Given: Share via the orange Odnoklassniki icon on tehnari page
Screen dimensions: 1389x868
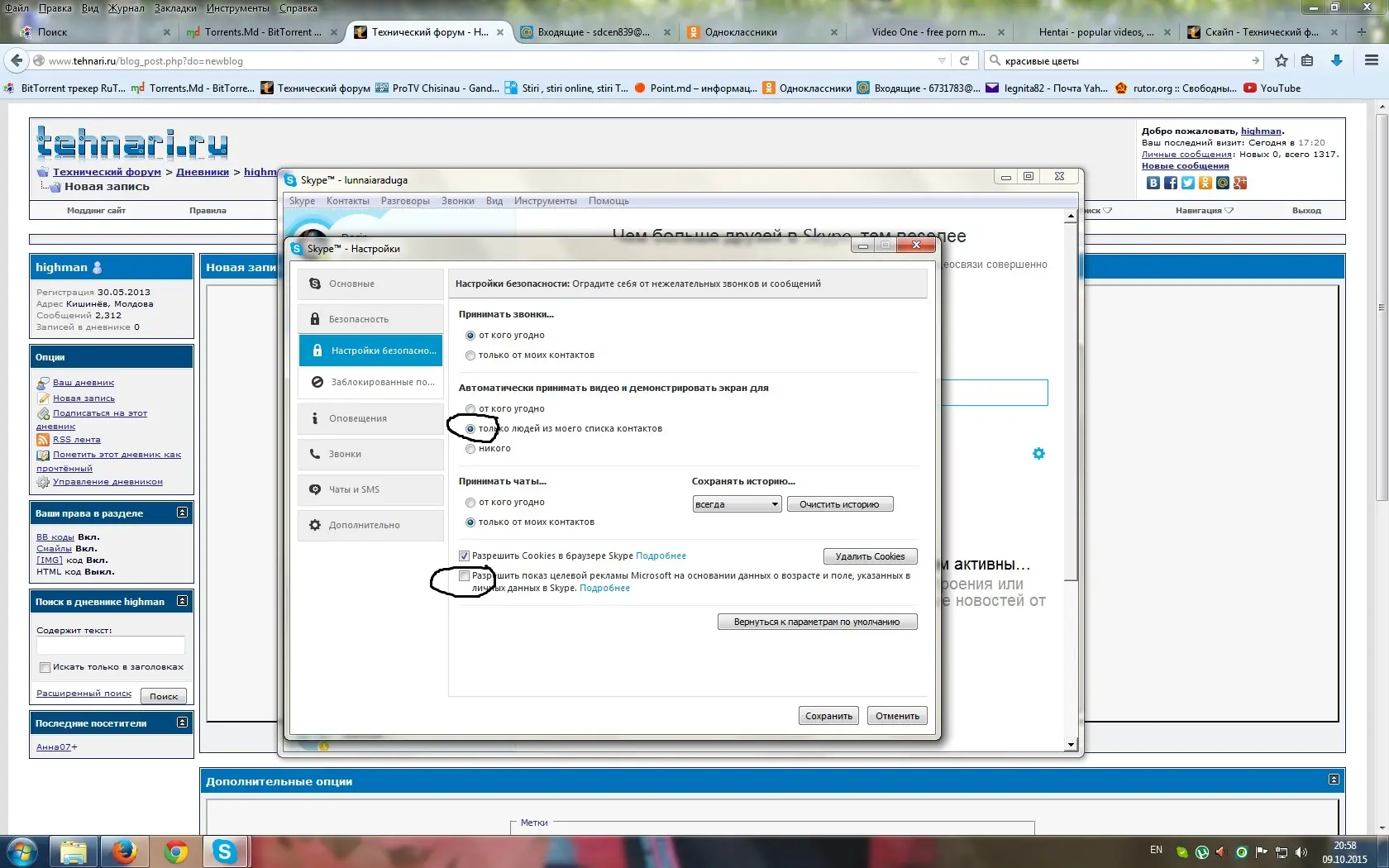Looking at the screenshot, I should click(x=1205, y=183).
